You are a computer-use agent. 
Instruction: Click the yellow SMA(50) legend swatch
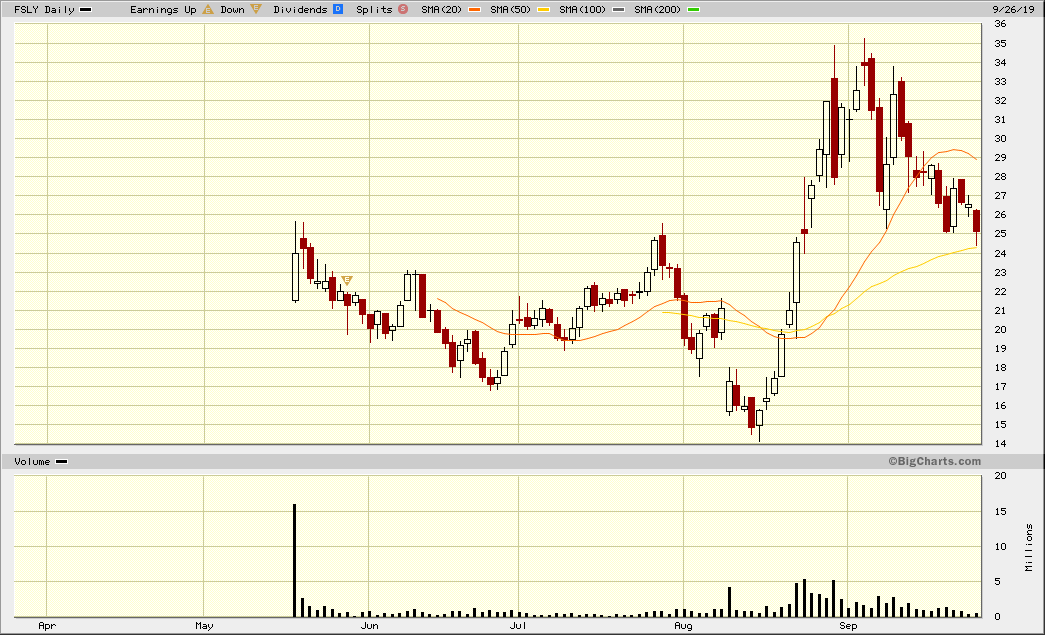pyautogui.click(x=544, y=10)
